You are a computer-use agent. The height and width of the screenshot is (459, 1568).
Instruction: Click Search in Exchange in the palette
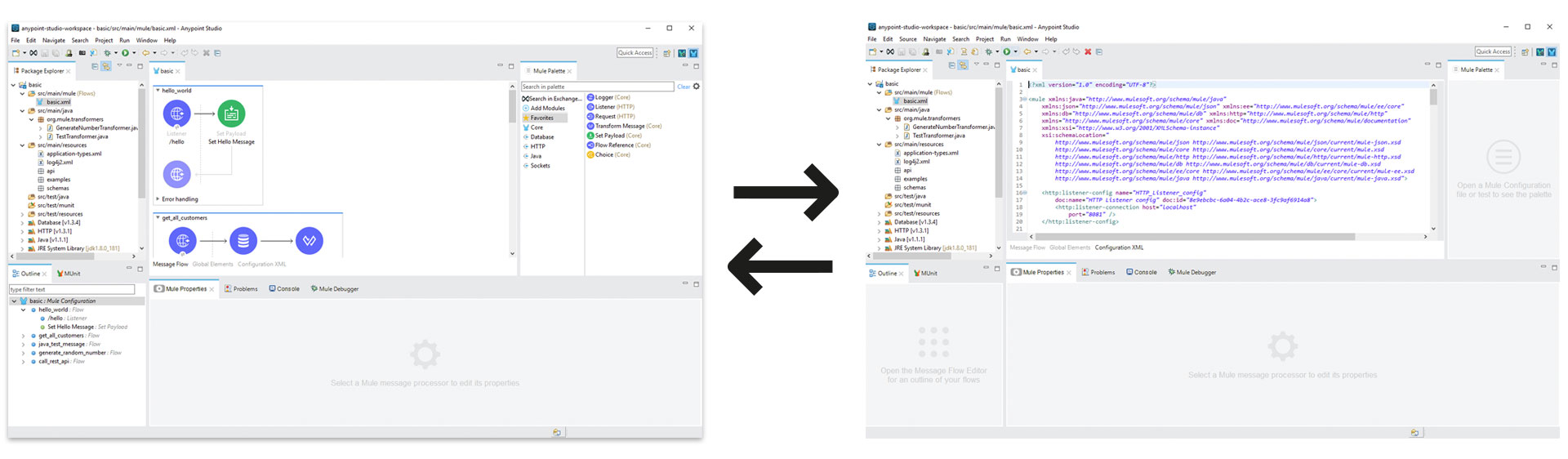click(x=552, y=99)
